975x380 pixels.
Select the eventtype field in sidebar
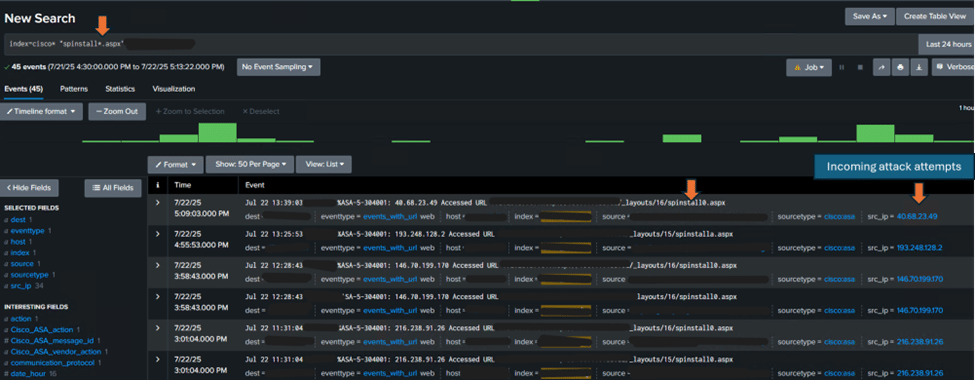coord(27,231)
